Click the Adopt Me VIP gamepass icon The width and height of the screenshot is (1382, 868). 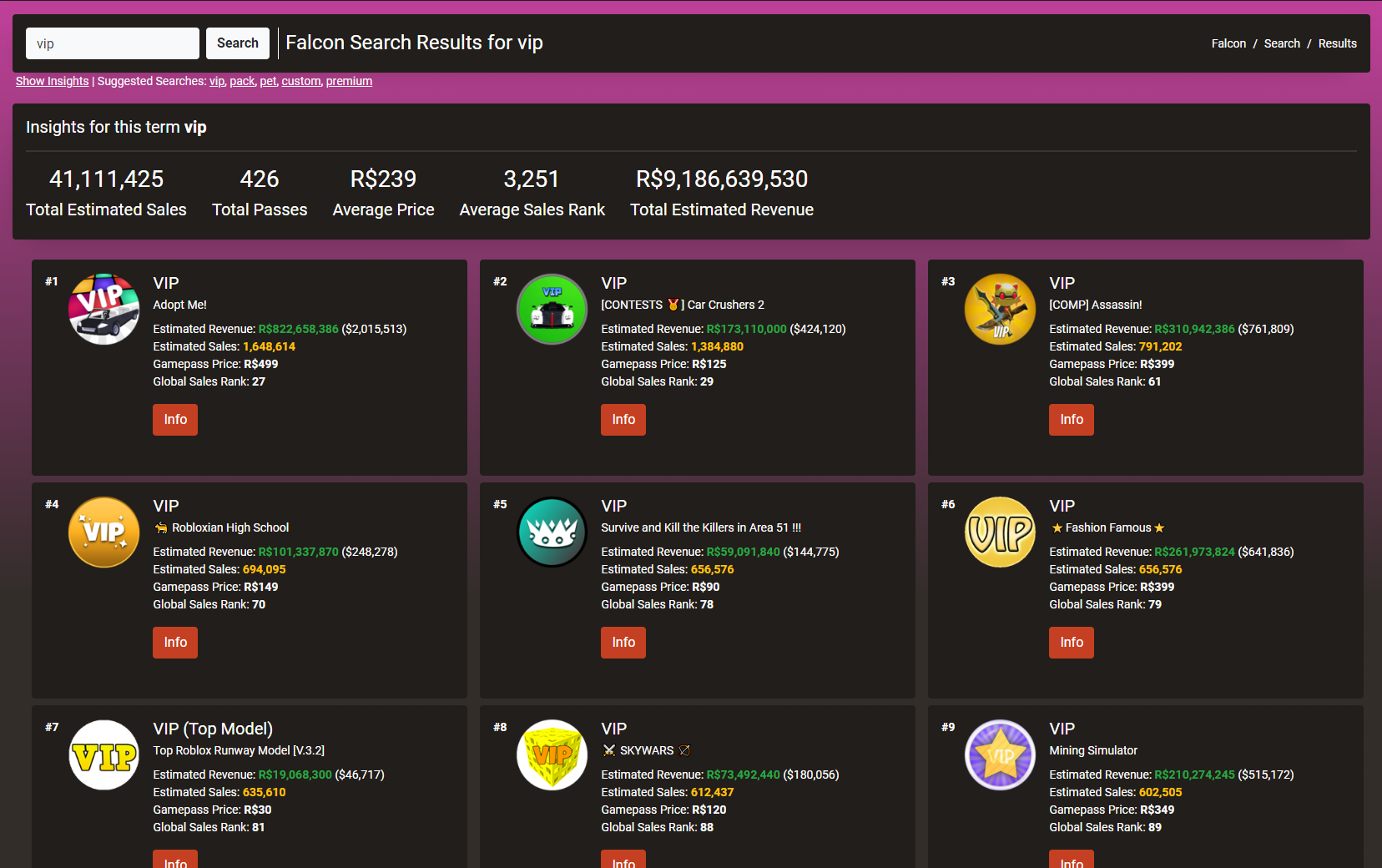[103, 309]
